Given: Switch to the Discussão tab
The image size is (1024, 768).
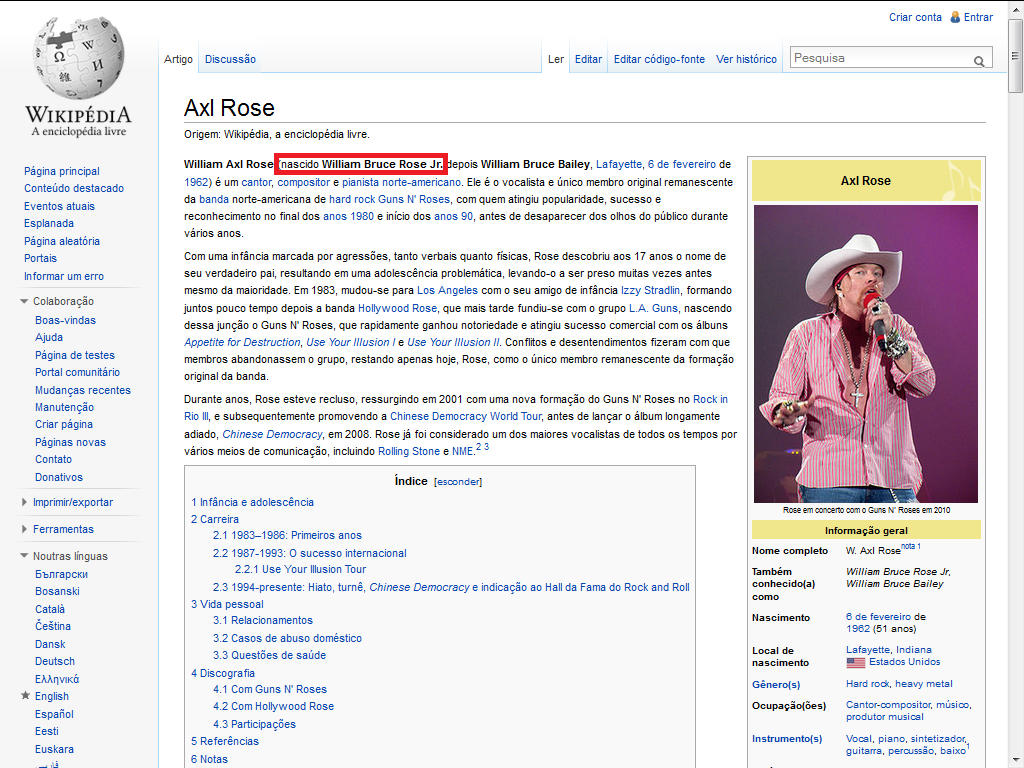Looking at the screenshot, I should pyautogui.click(x=230, y=59).
